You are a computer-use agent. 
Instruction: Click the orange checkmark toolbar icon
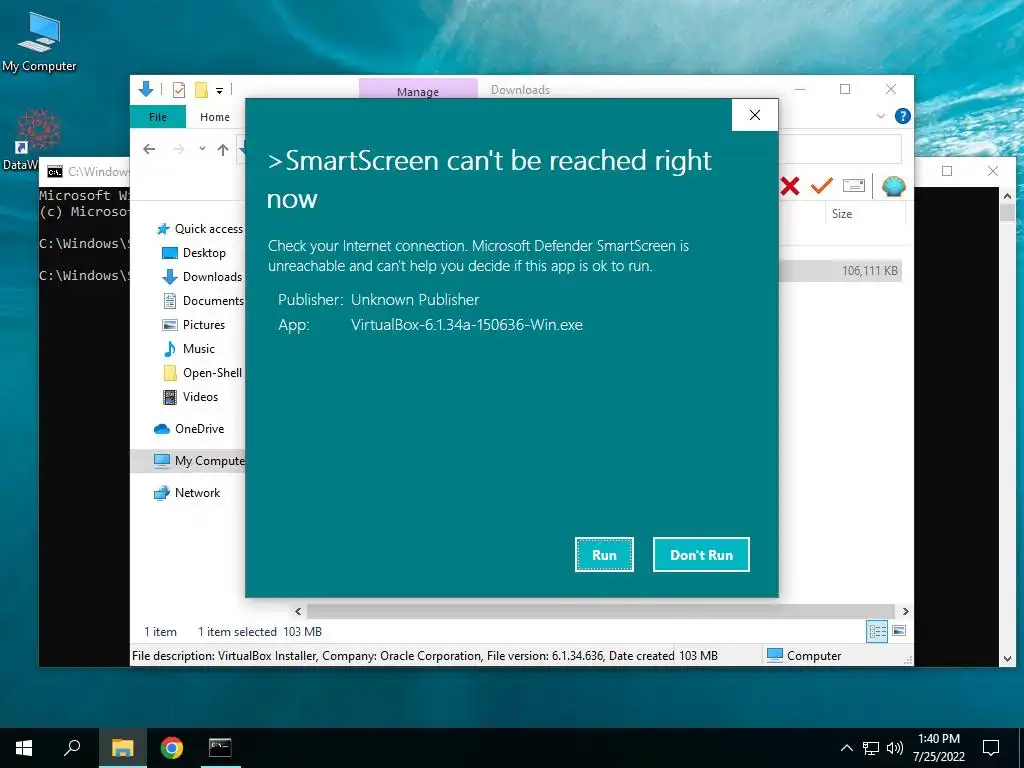[x=822, y=186]
